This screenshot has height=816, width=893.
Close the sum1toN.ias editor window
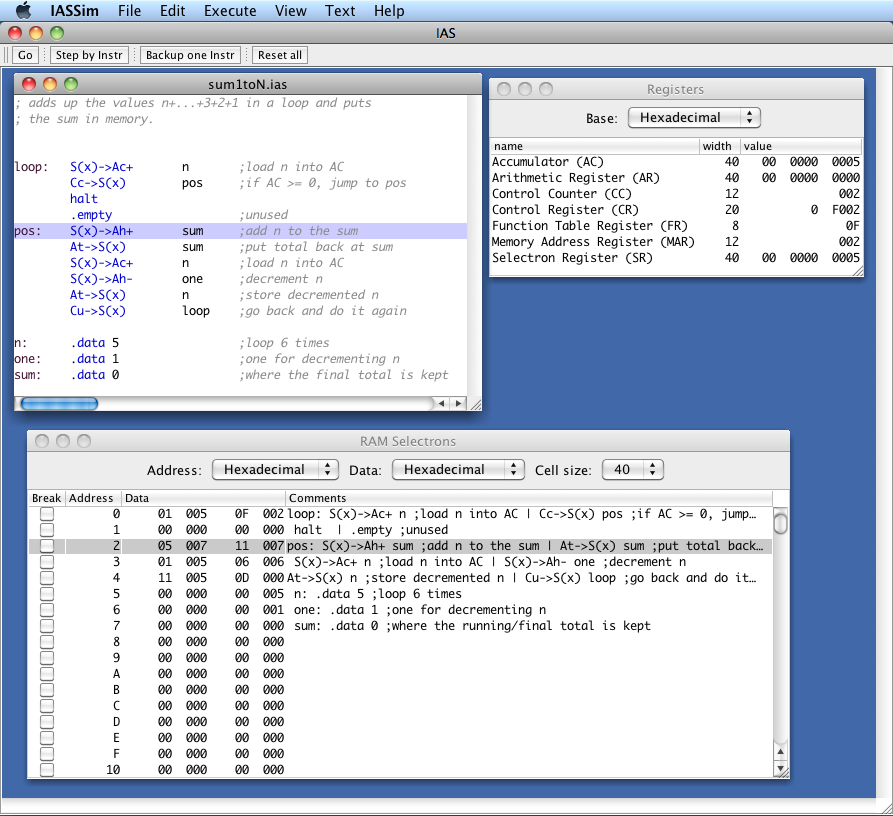click(x=28, y=84)
